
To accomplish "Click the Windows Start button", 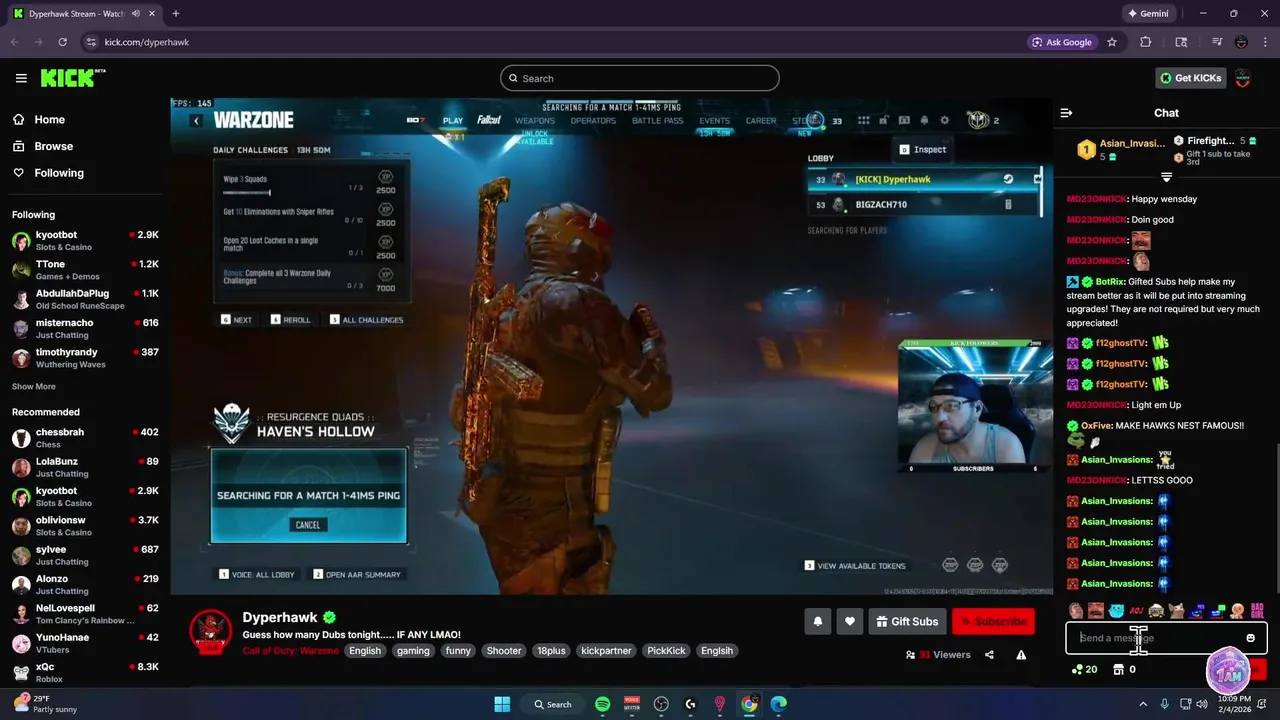I will coord(502,704).
